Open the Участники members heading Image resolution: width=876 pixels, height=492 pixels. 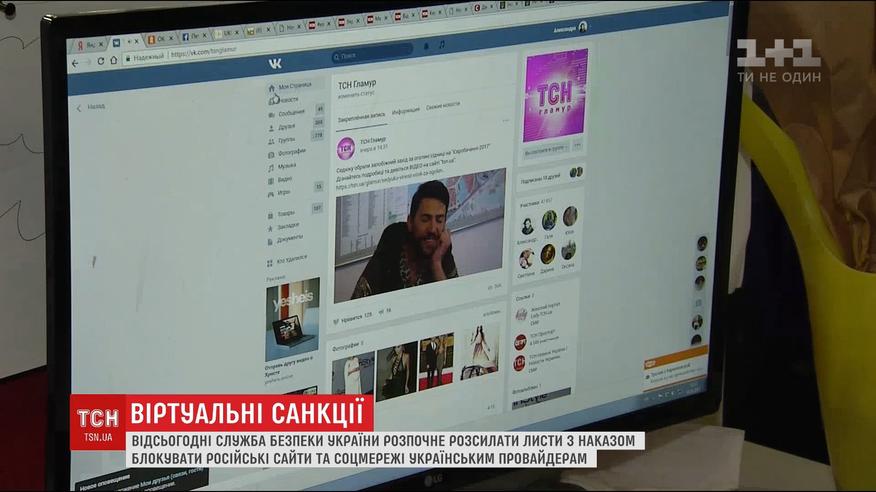tap(535, 202)
